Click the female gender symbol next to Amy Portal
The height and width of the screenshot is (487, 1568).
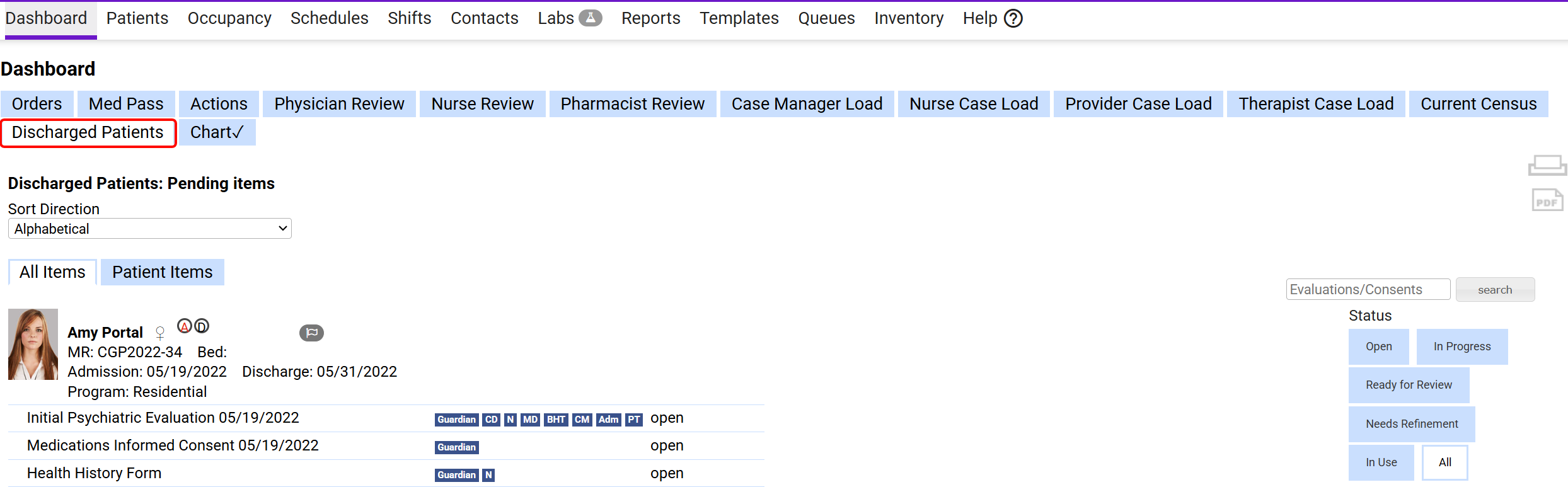[160, 333]
